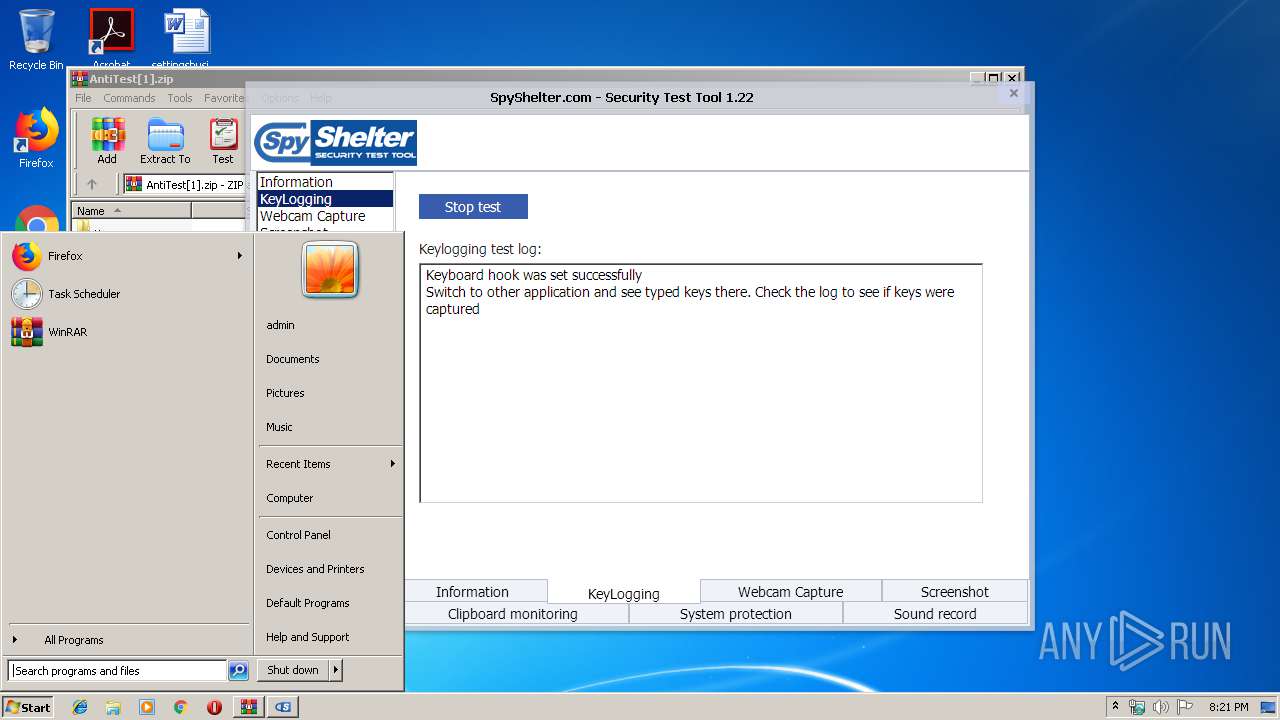Click the Stop test button

(473, 207)
